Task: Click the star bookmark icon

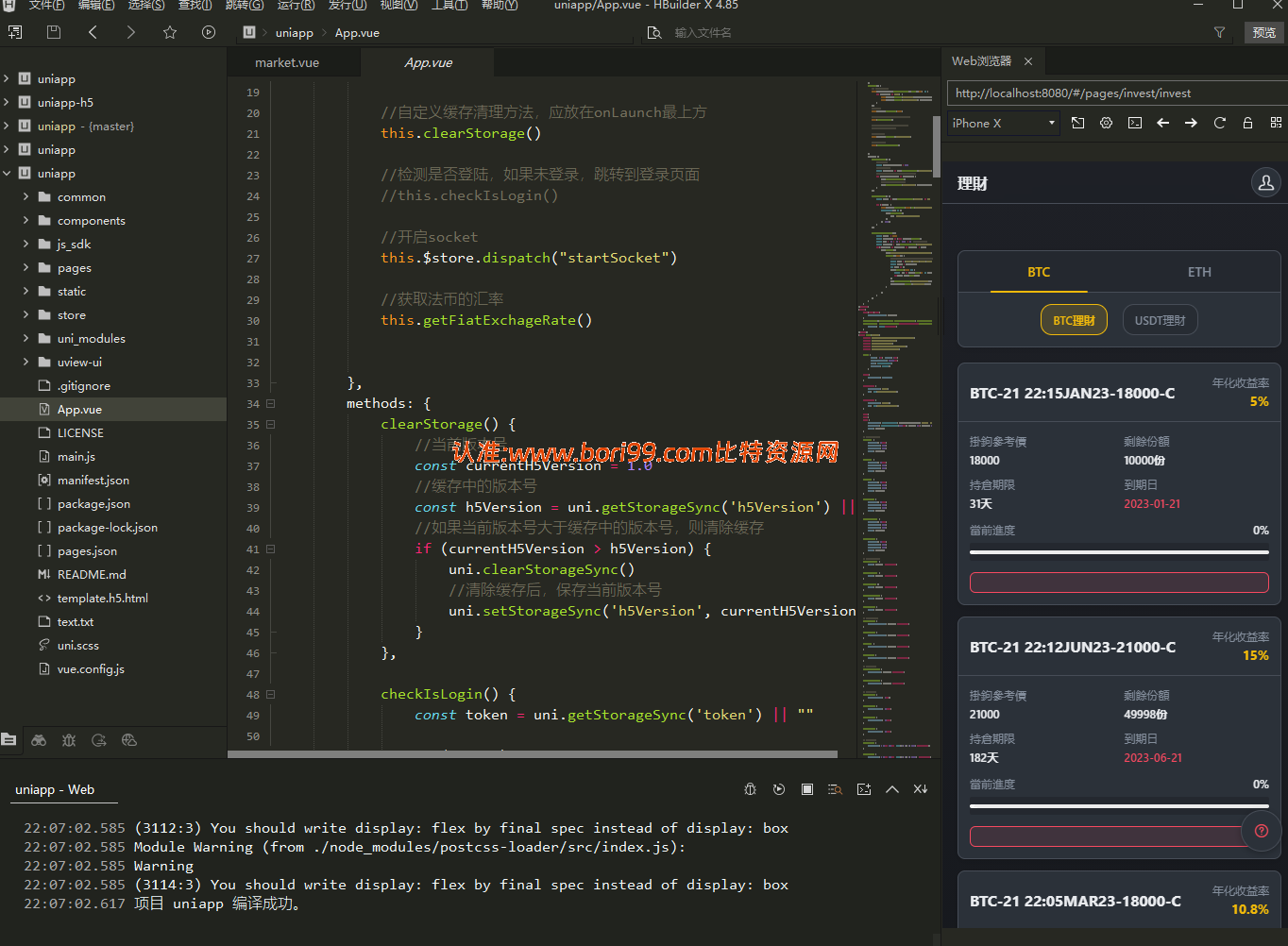Action: pyautogui.click(x=170, y=32)
